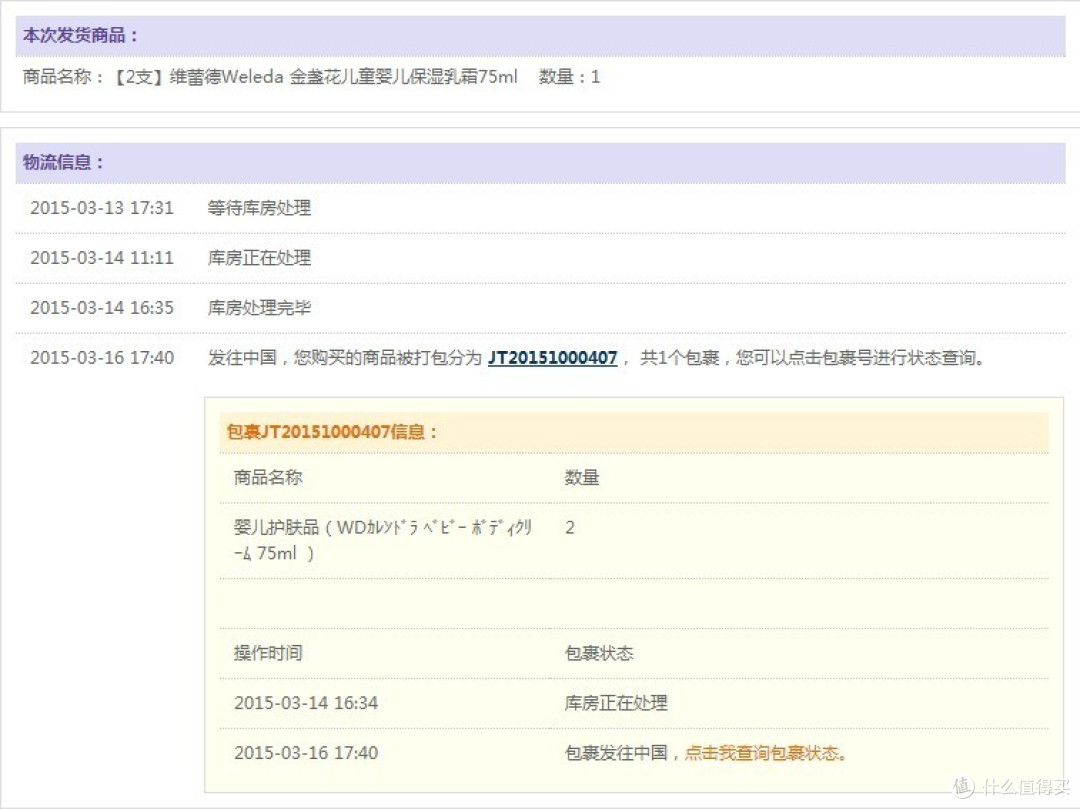The width and height of the screenshot is (1080, 809).
Task: Click the 包裹状态 column header
Action: click(x=599, y=653)
